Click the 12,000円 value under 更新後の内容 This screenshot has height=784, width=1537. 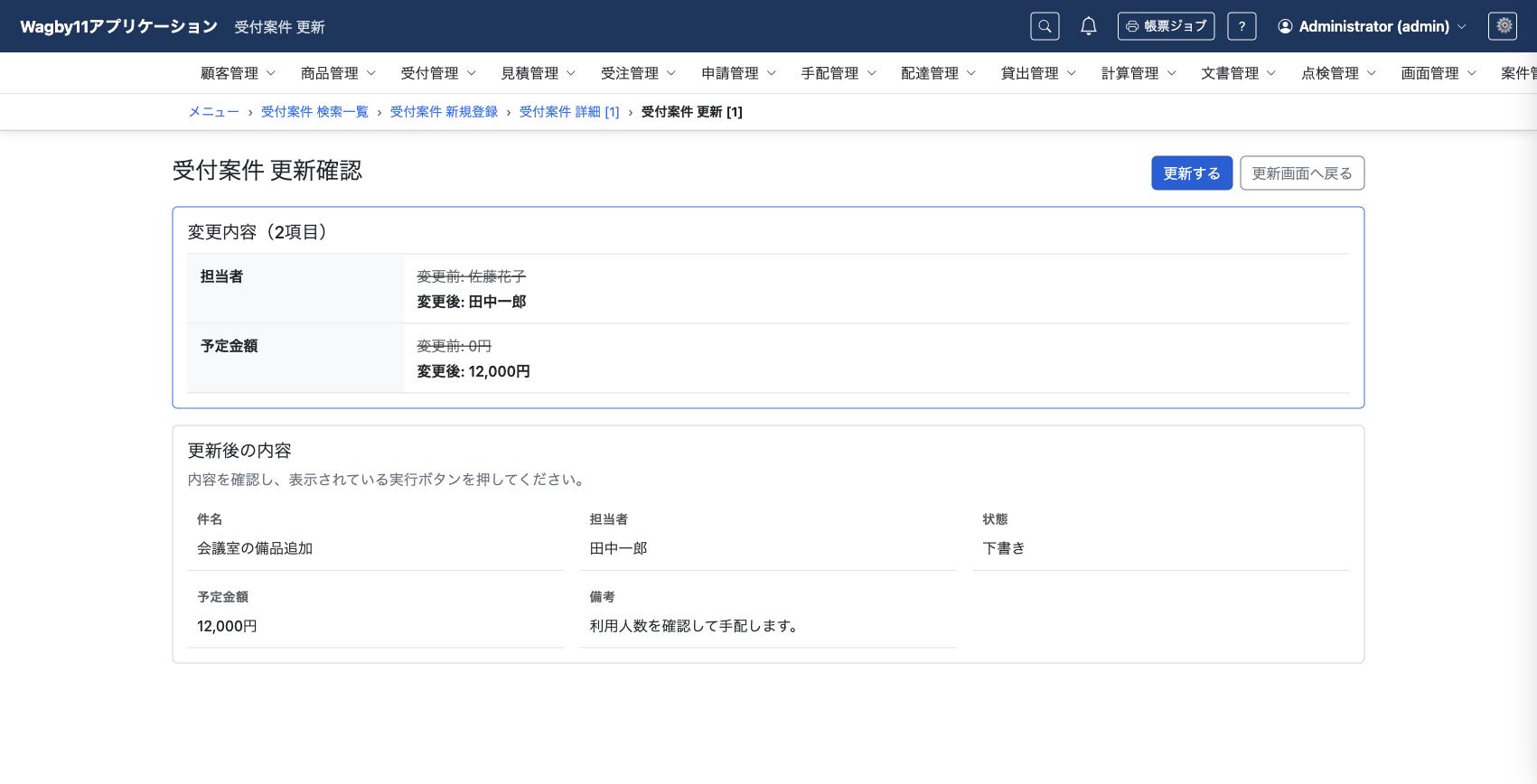227,626
